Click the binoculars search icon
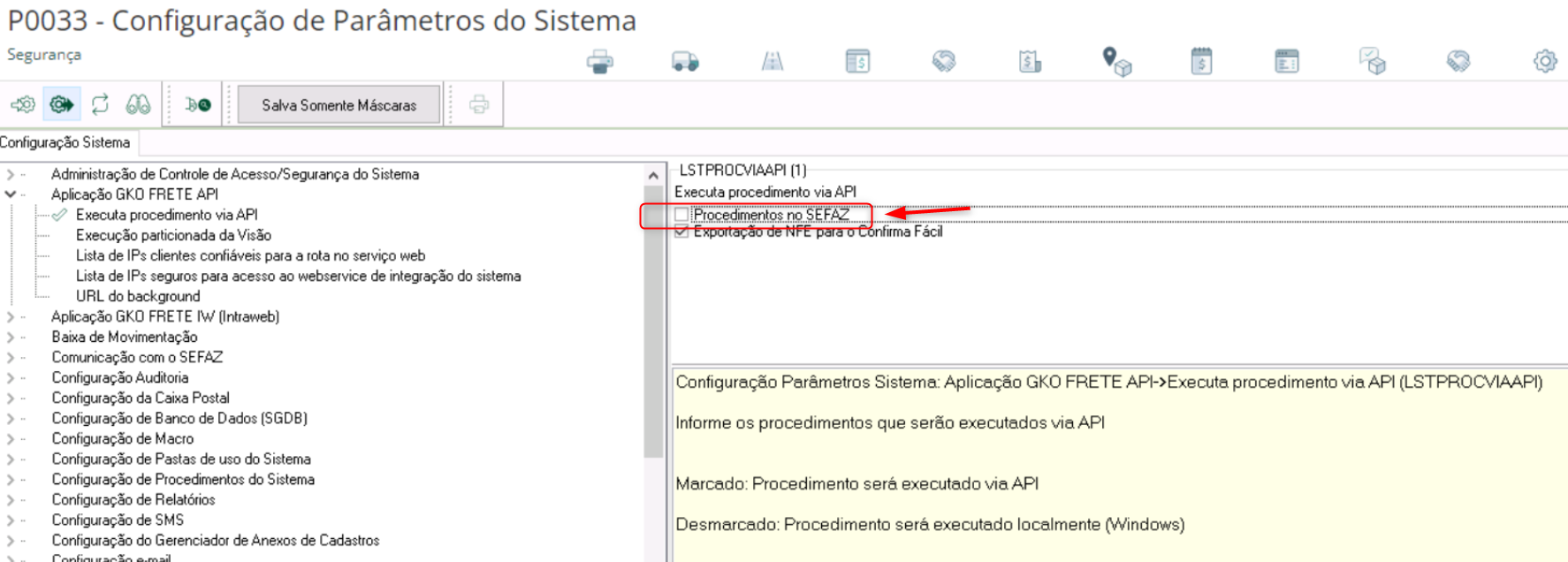 click(138, 104)
